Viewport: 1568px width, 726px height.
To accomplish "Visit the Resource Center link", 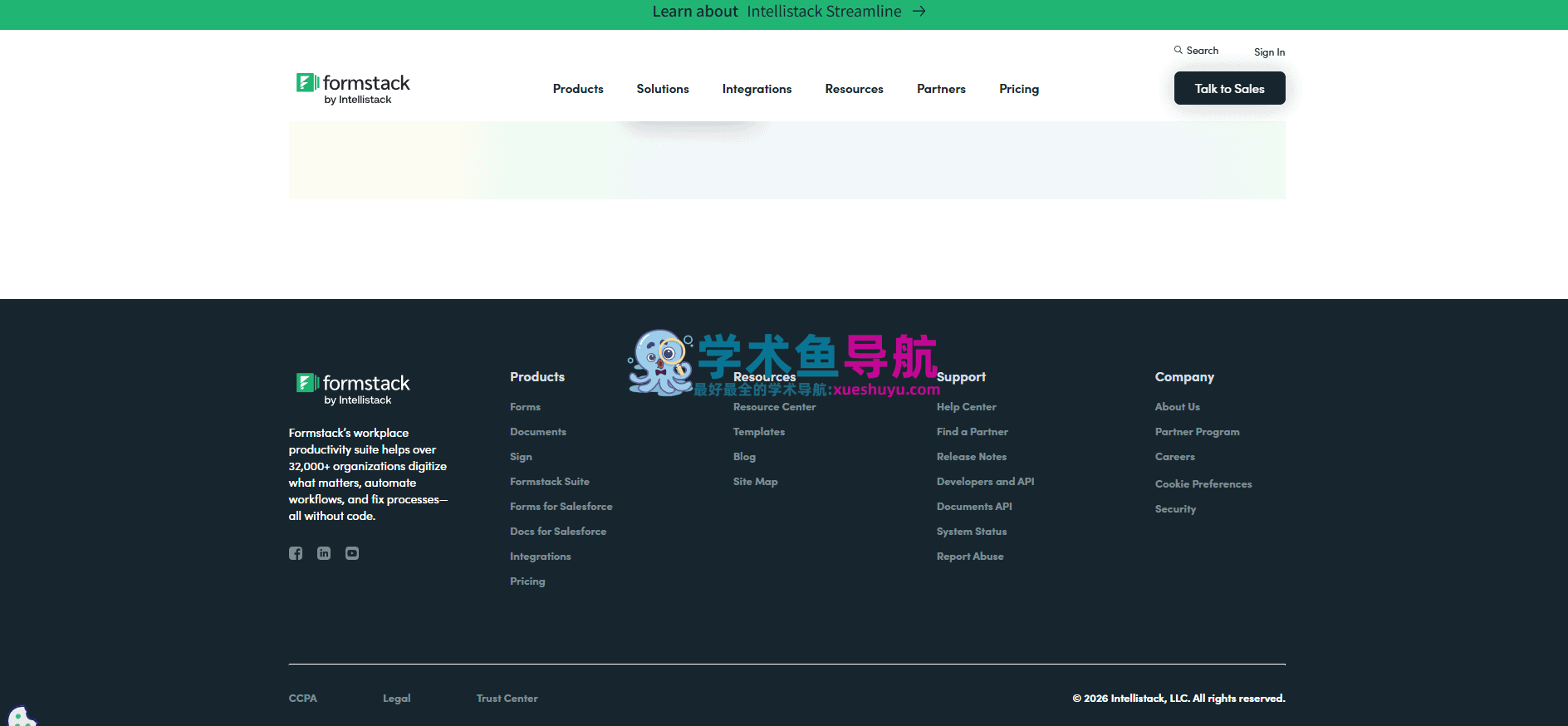I will pyautogui.click(x=774, y=407).
